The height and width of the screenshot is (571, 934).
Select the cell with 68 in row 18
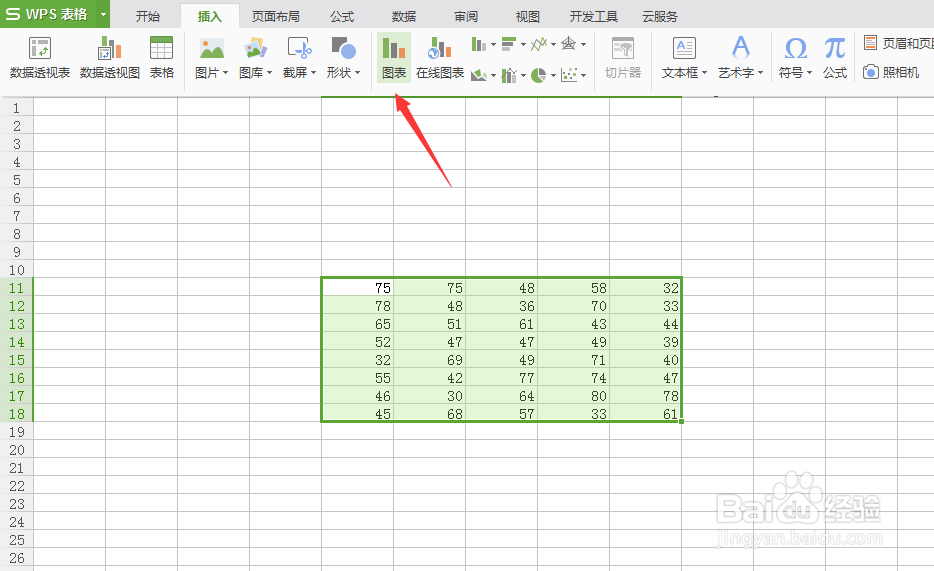click(x=429, y=413)
